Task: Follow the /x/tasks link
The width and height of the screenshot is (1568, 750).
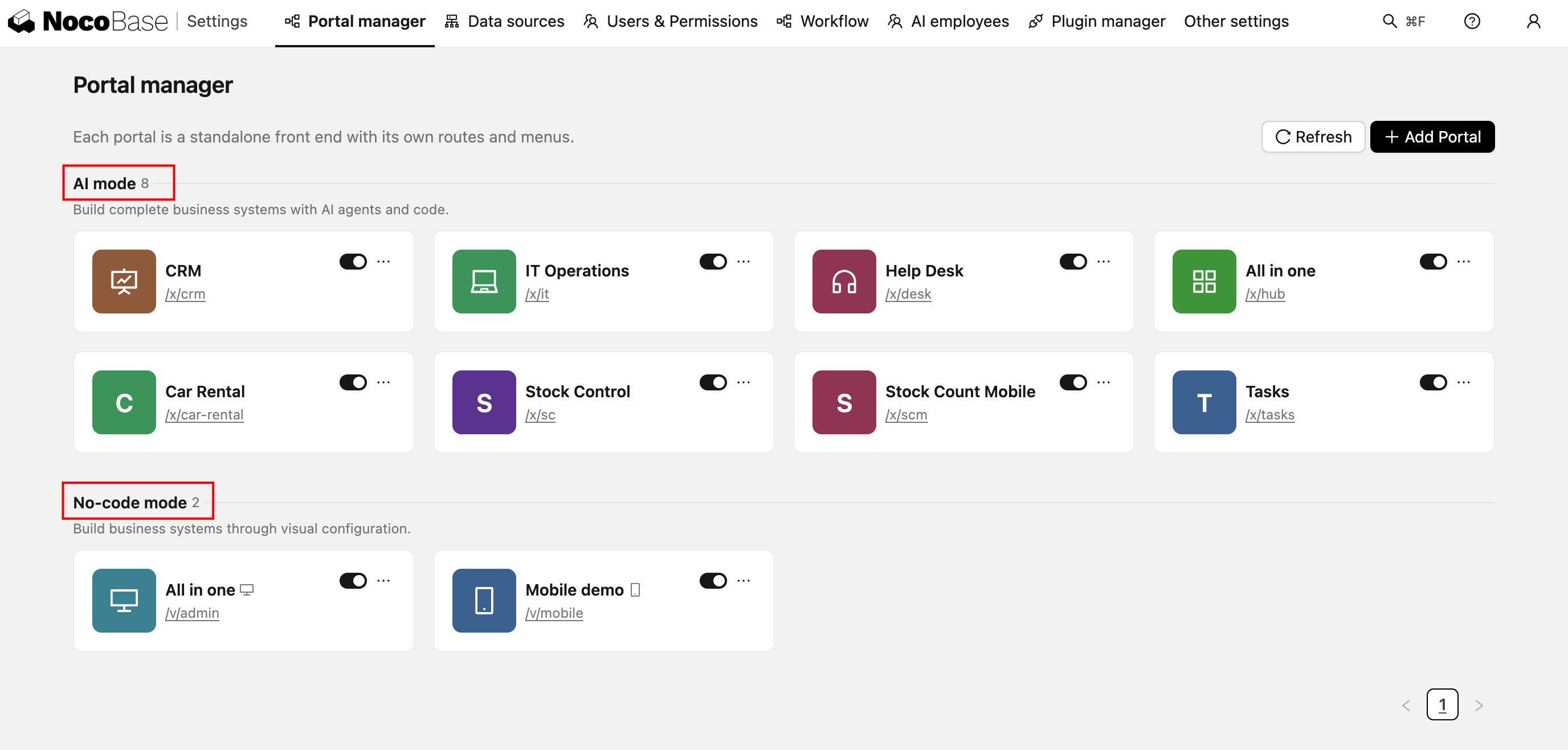Action: click(x=1270, y=415)
